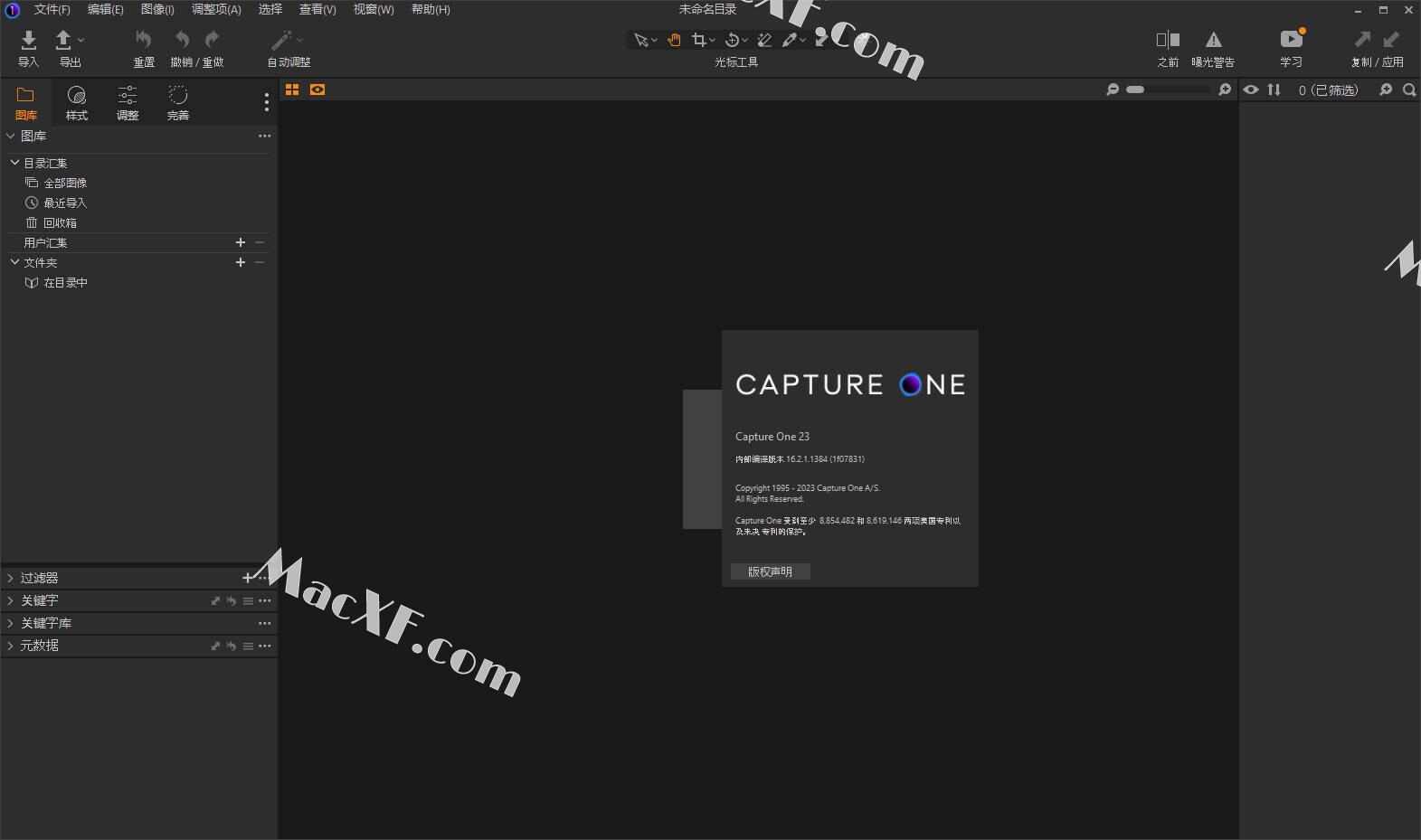
Task: Switch to the 调整 tool tab
Action: [x=128, y=103]
